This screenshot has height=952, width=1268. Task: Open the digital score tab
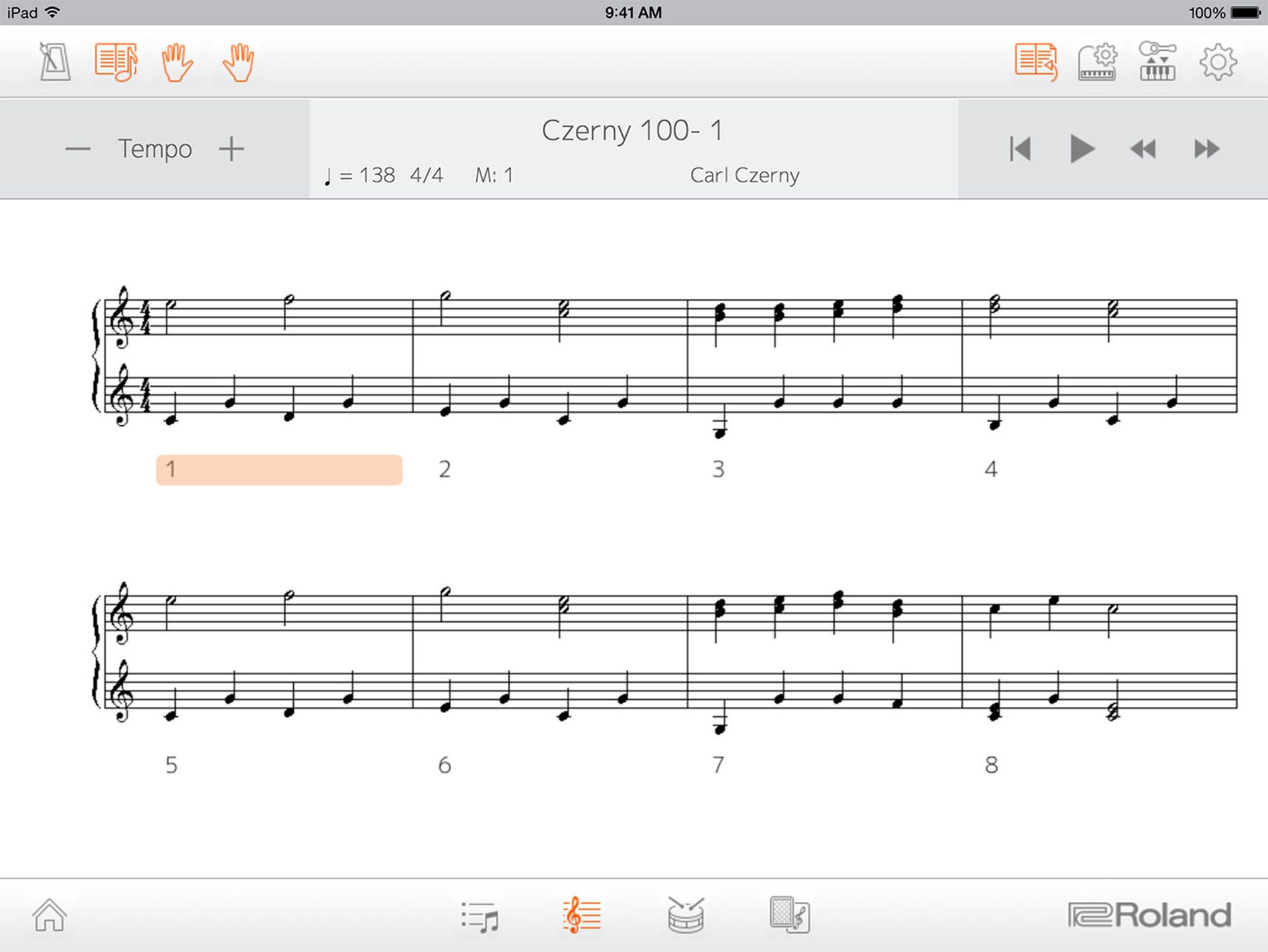point(582,915)
